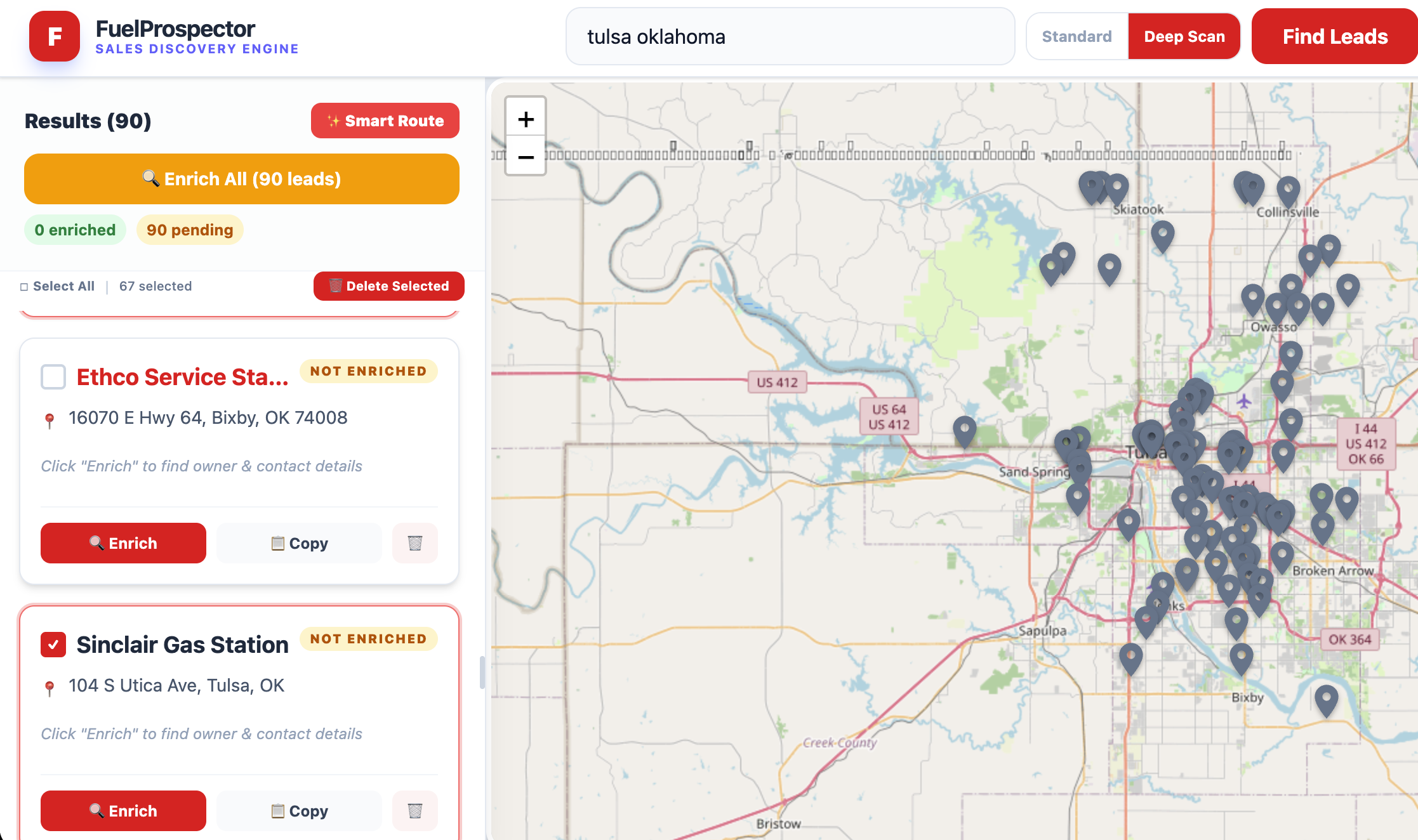Switch scan mode to Deep Scan
1418x840 pixels.
(x=1184, y=36)
